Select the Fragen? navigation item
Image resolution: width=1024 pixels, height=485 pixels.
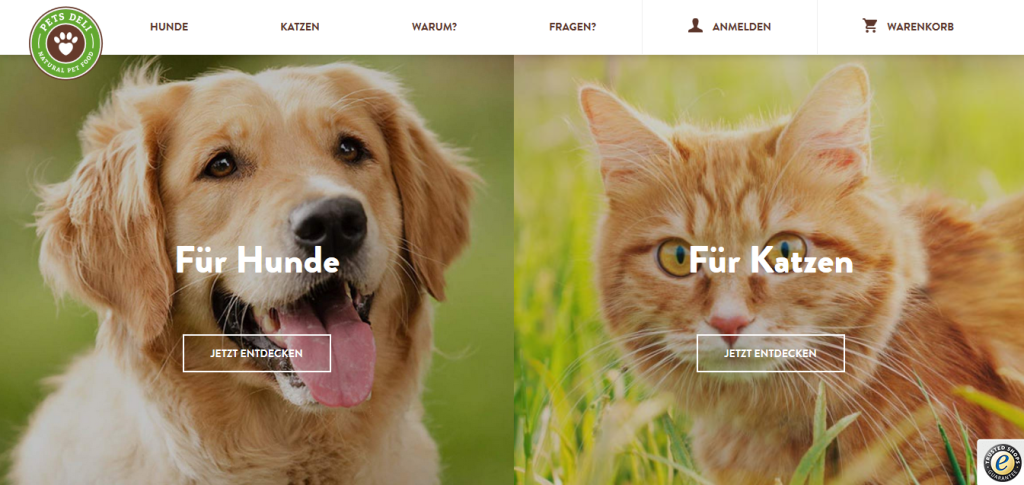[573, 27]
